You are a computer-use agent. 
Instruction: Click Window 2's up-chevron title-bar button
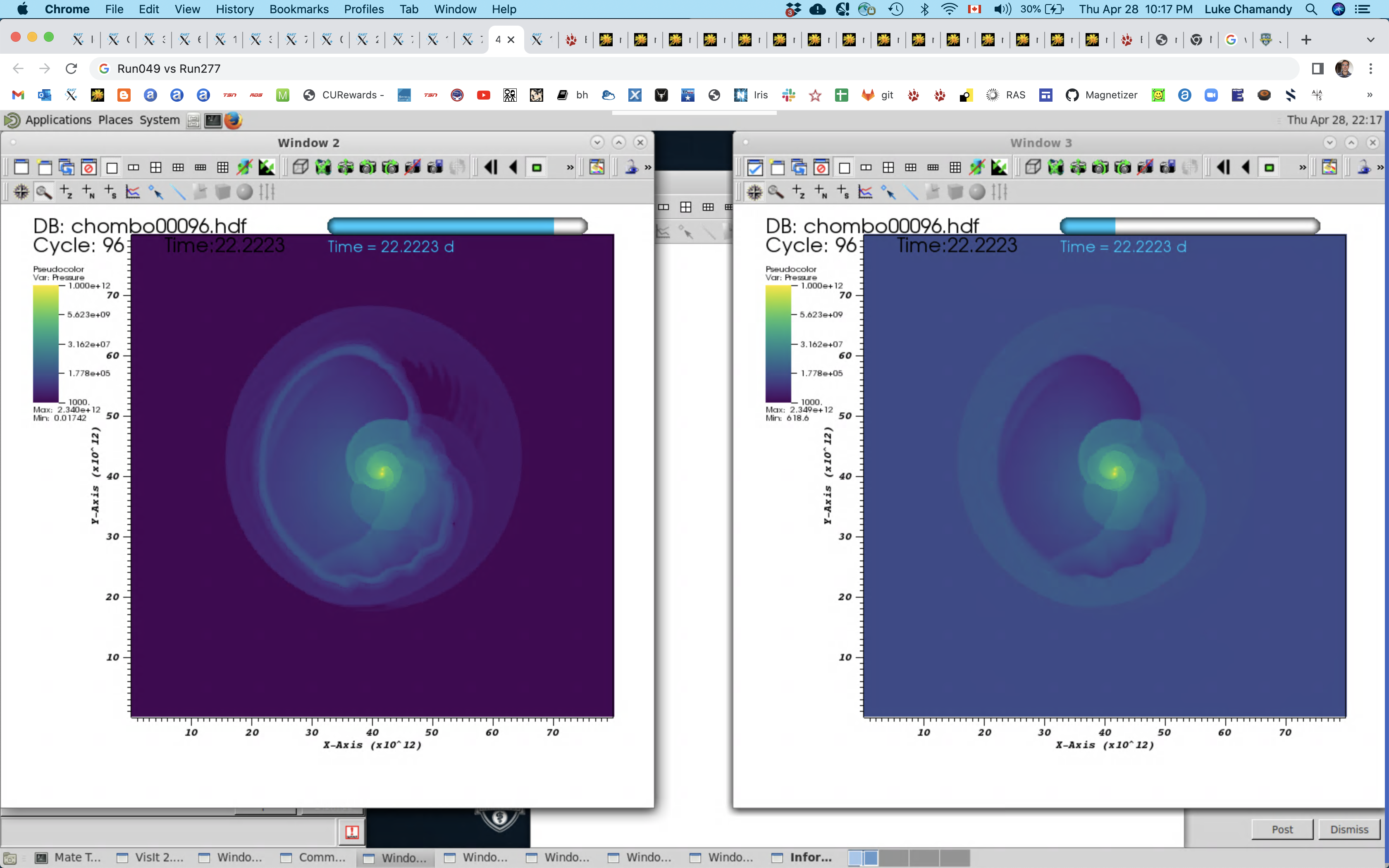pos(619,142)
